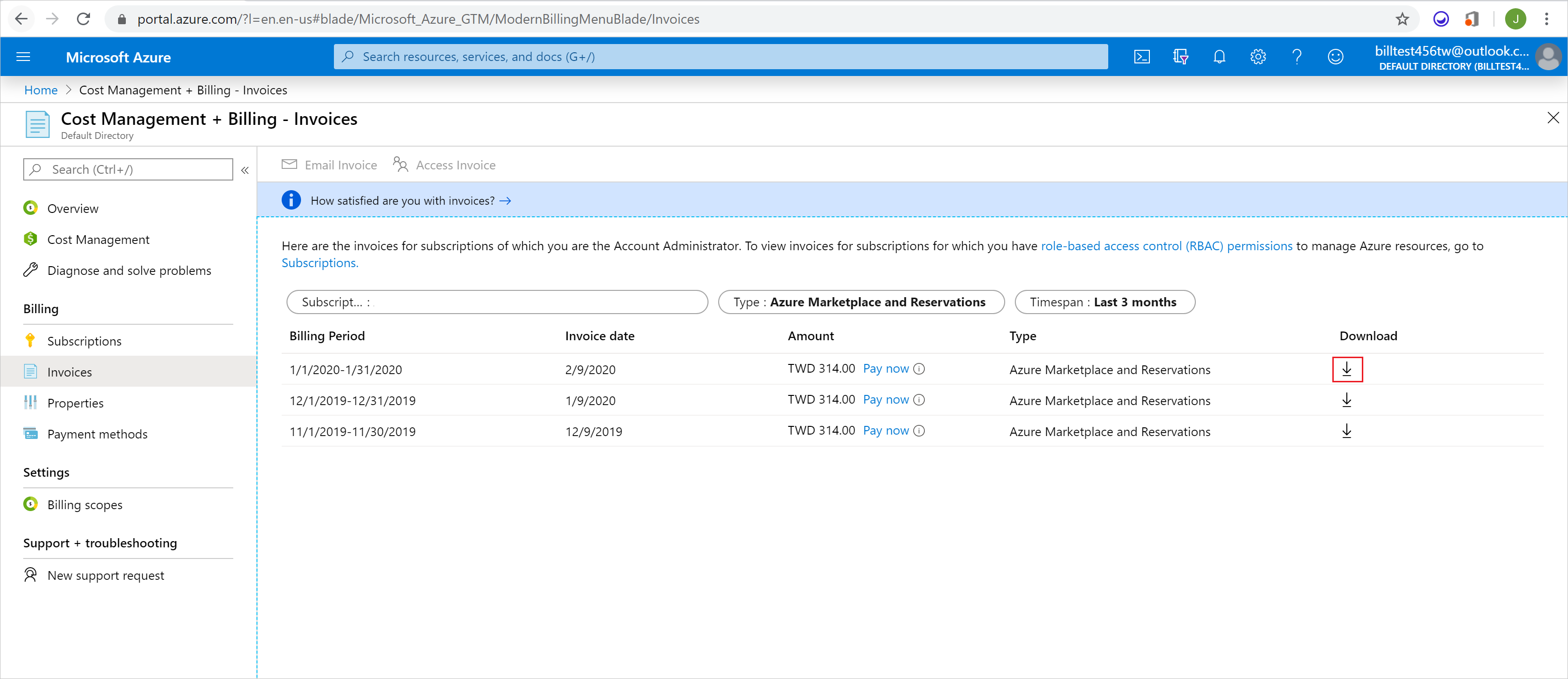Image resolution: width=1568 pixels, height=679 pixels.
Task: Expand the Type filter dropdown
Action: [859, 302]
